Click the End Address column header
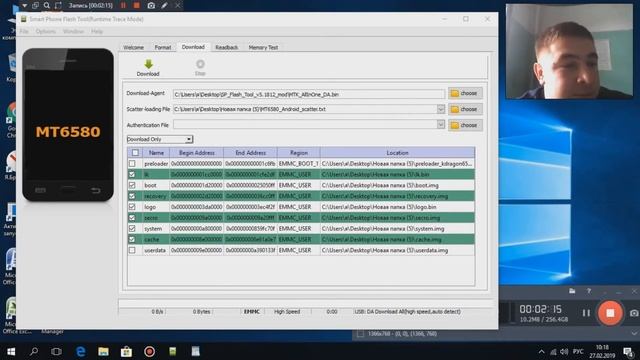The height and width of the screenshot is (360, 640). click(250, 153)
